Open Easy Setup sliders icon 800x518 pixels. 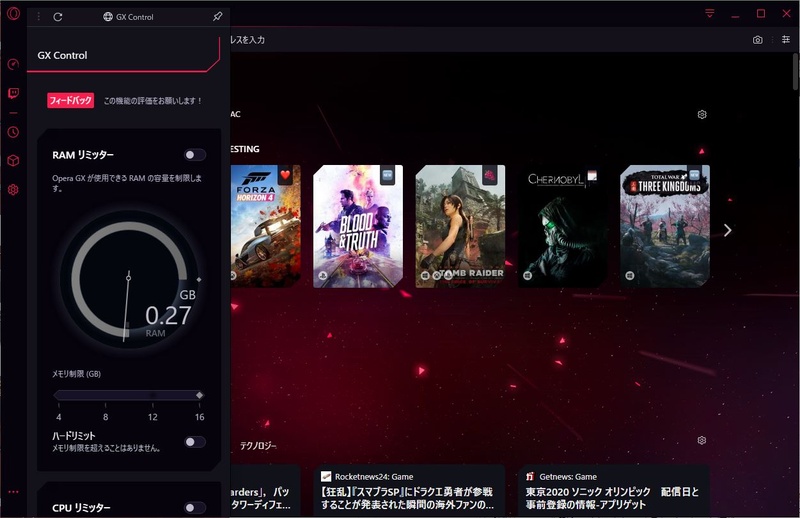[786, 39]
